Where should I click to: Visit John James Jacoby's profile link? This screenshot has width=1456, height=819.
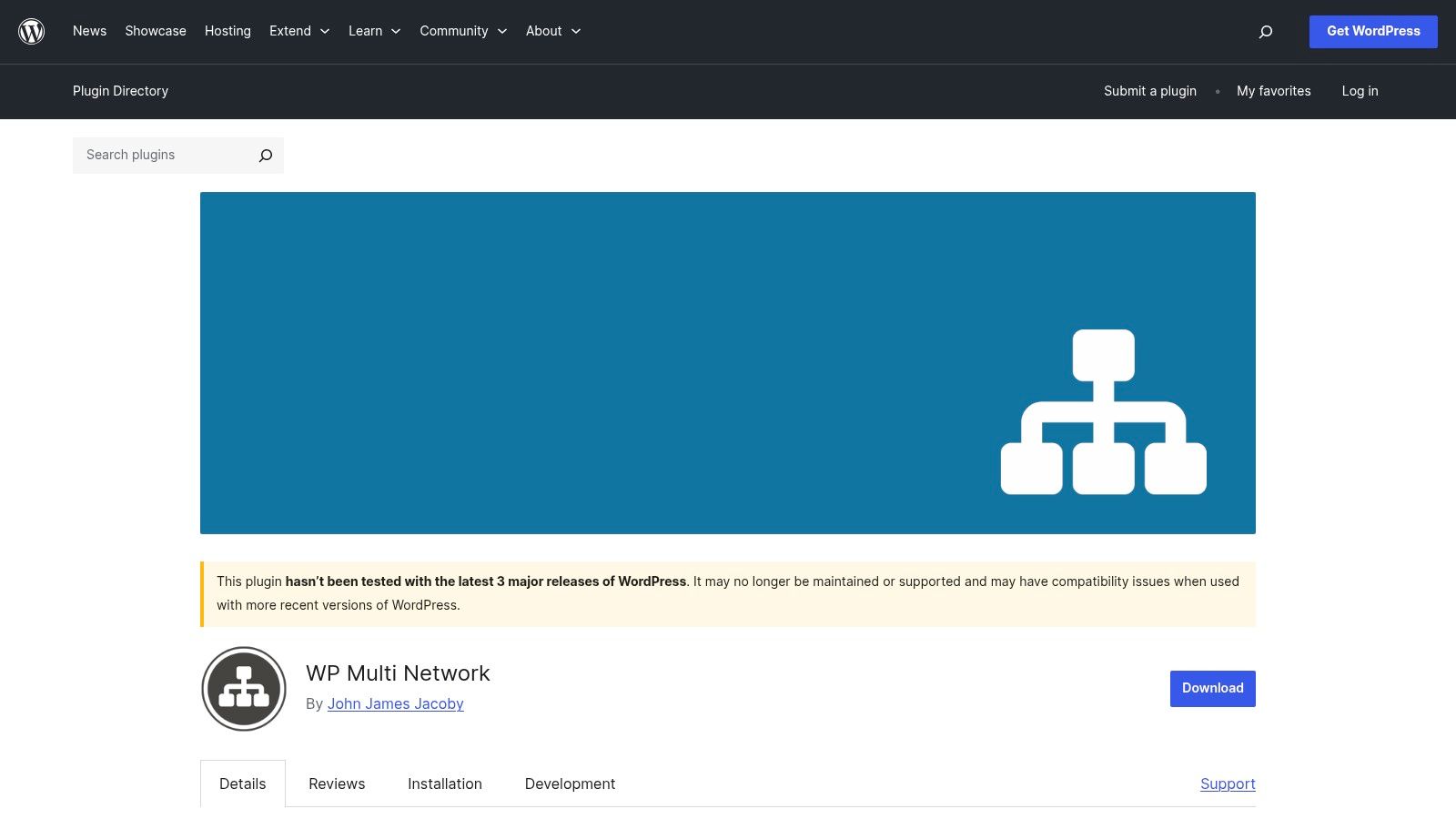396,703
